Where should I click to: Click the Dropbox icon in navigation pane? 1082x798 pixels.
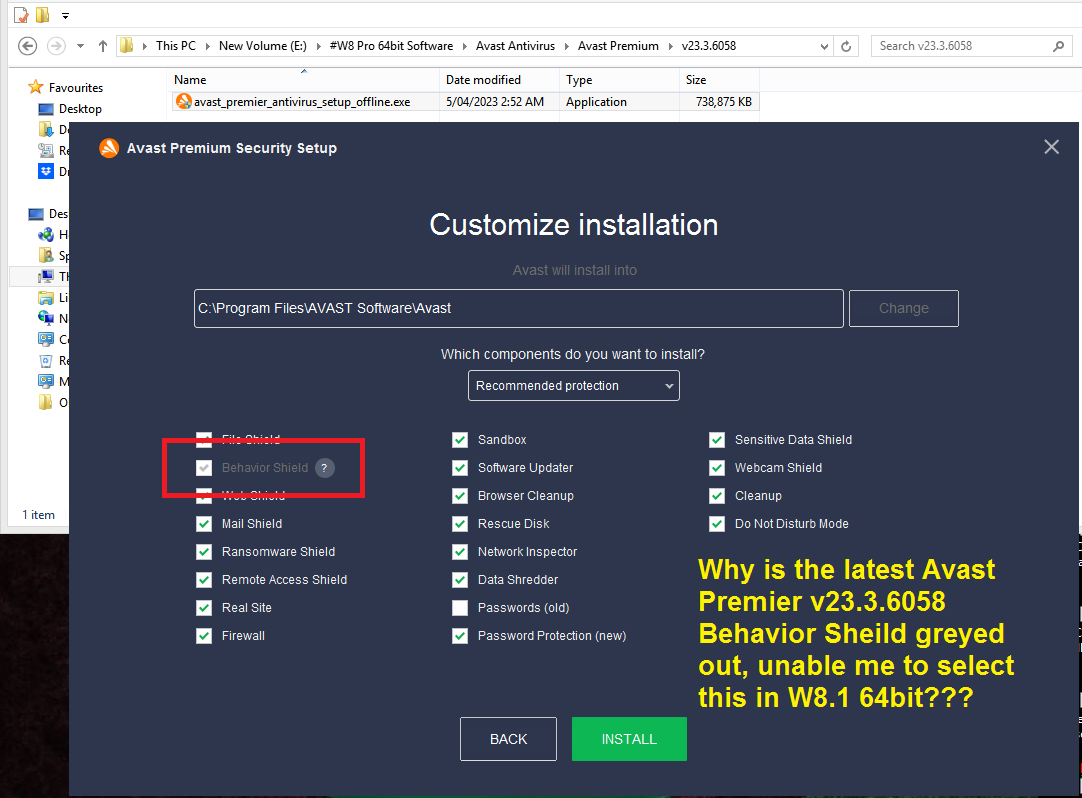[46, 171]
